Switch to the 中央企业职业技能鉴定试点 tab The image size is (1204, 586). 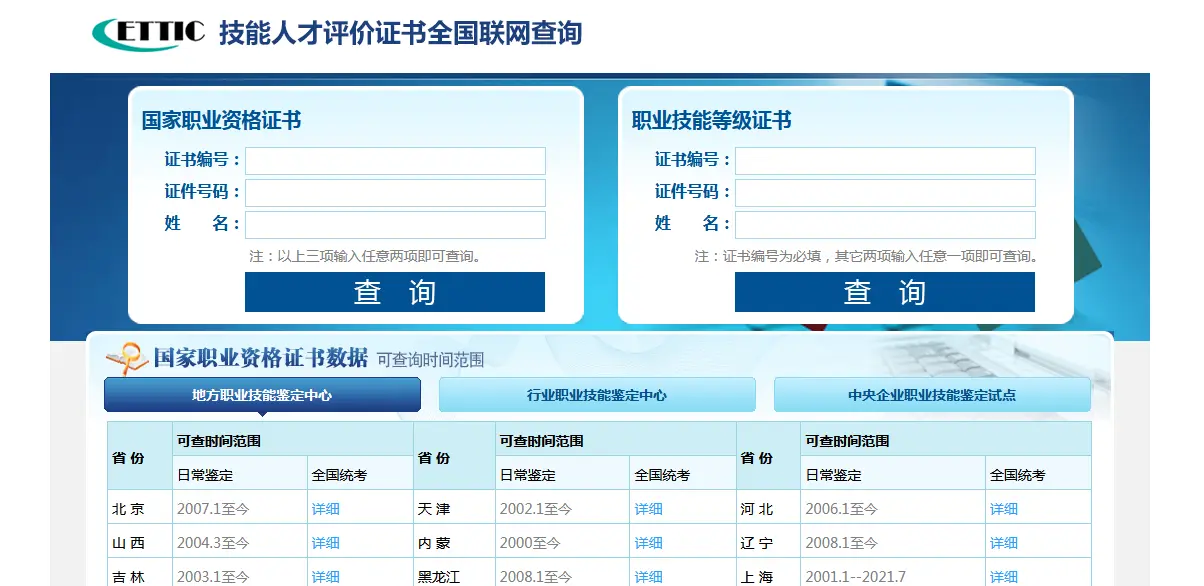[x=931, y=394]
